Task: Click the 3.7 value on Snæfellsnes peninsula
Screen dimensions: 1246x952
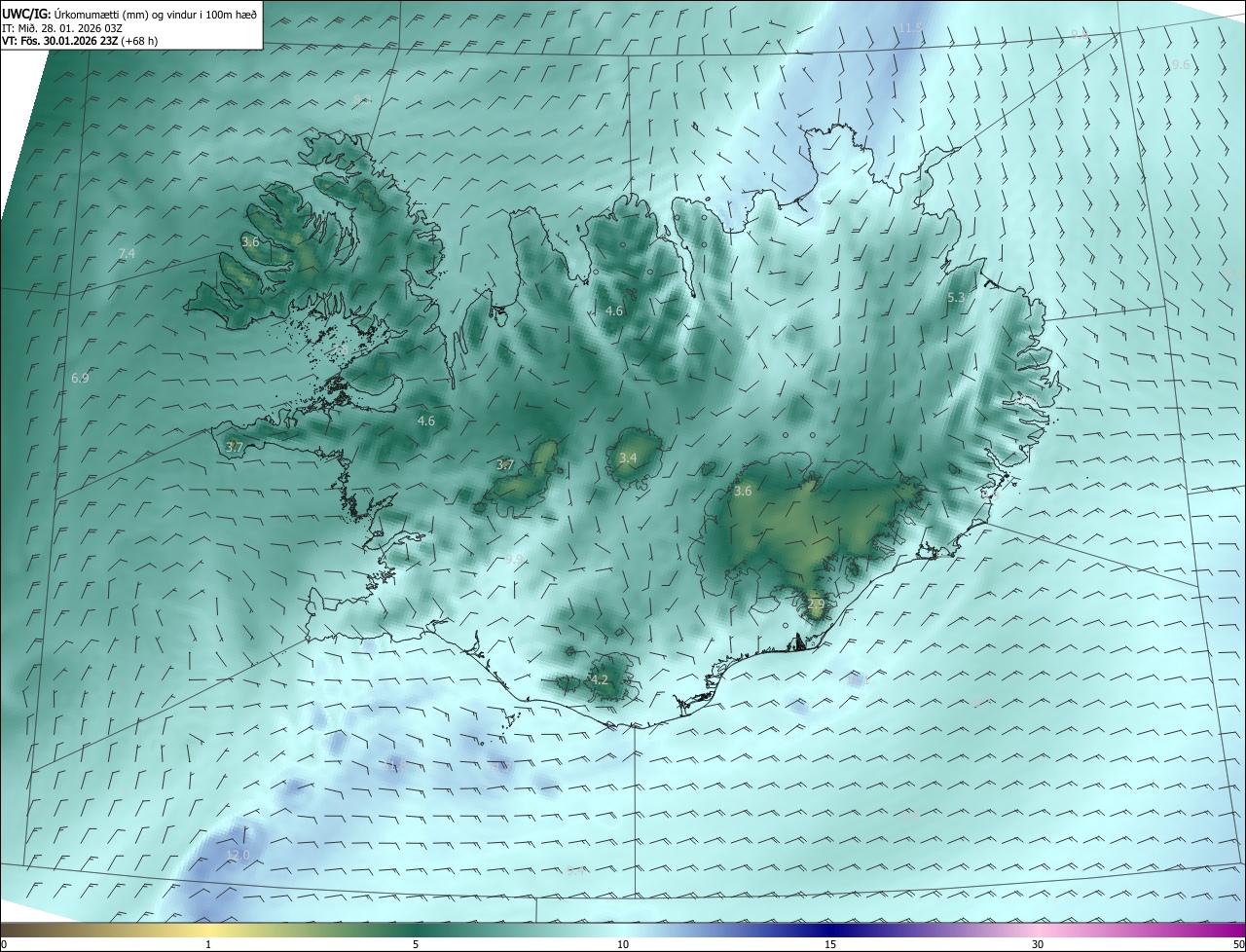Action: [x=235, y=447]
